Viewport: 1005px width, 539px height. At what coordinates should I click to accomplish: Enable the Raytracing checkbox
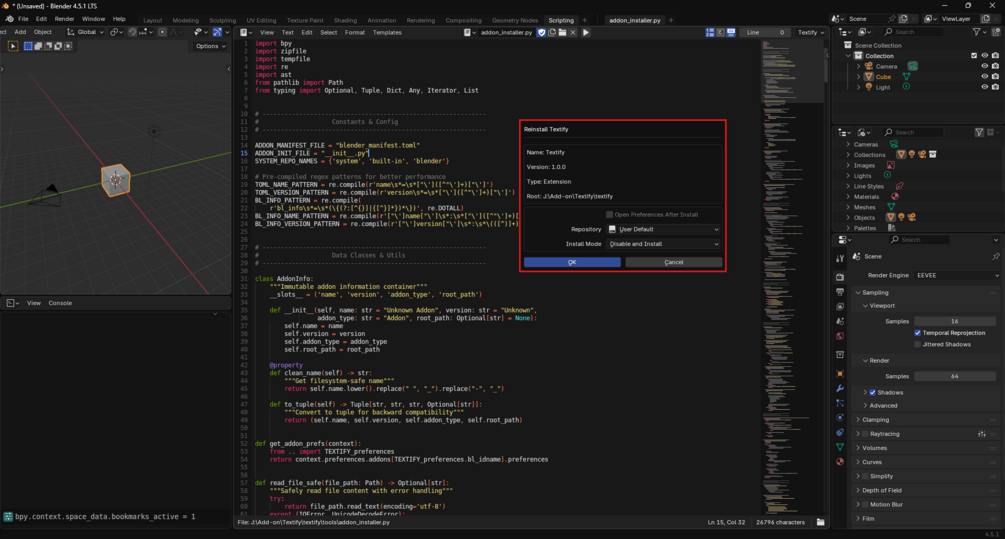point(865,434)
